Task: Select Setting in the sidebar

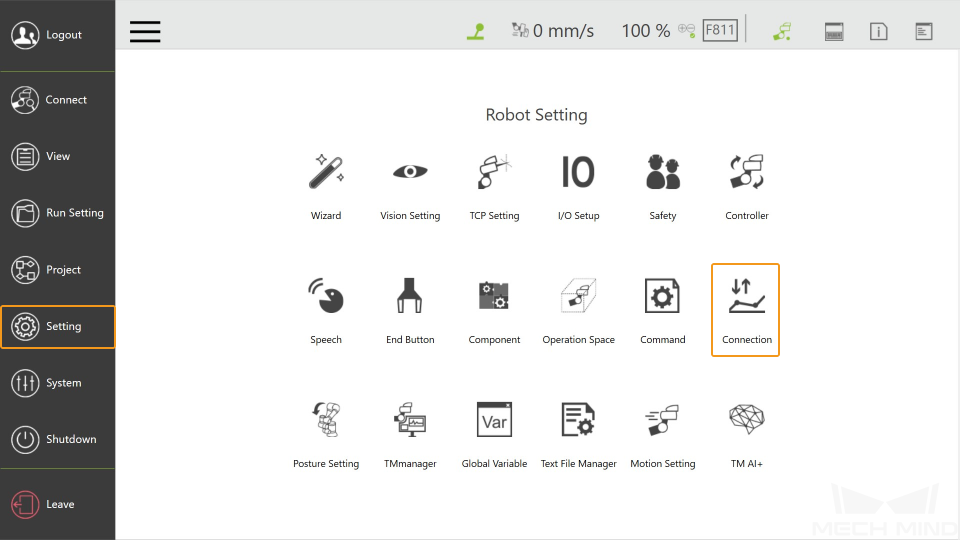Action: coord(58,327)
